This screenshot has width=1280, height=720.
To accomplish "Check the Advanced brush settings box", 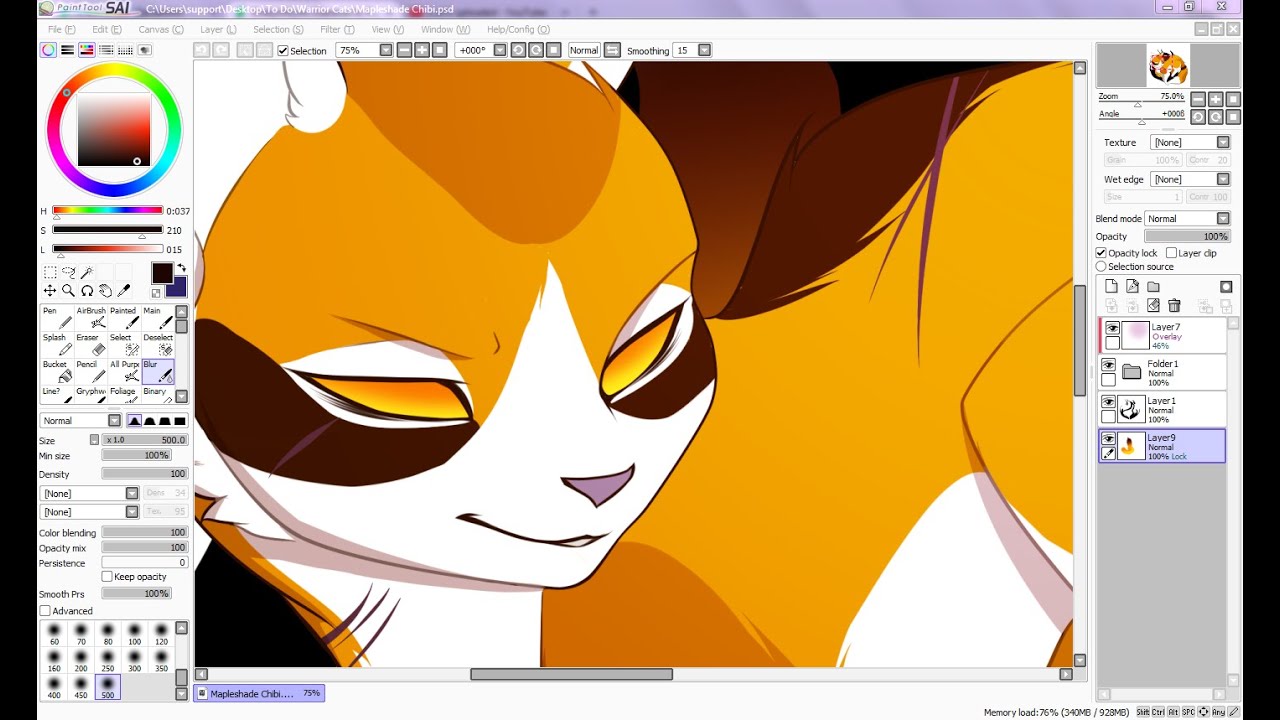I will point(45,611).
